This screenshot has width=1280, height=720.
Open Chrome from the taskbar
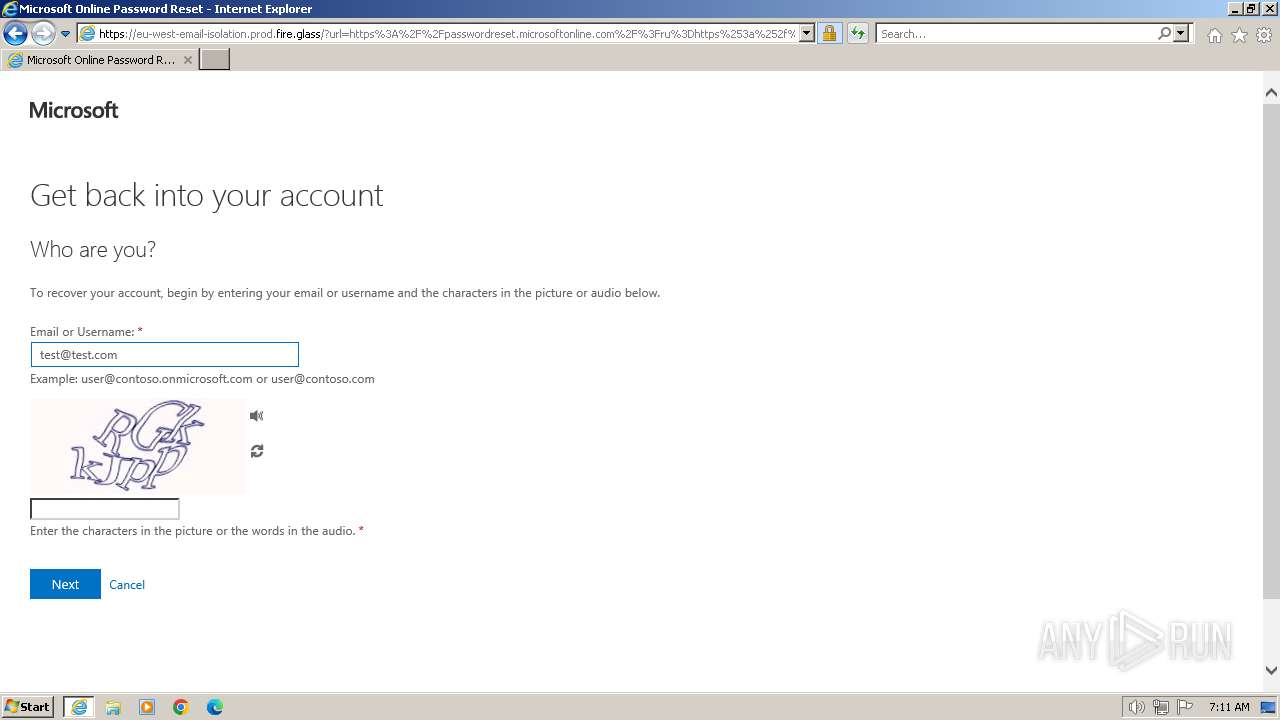(181, 707)
